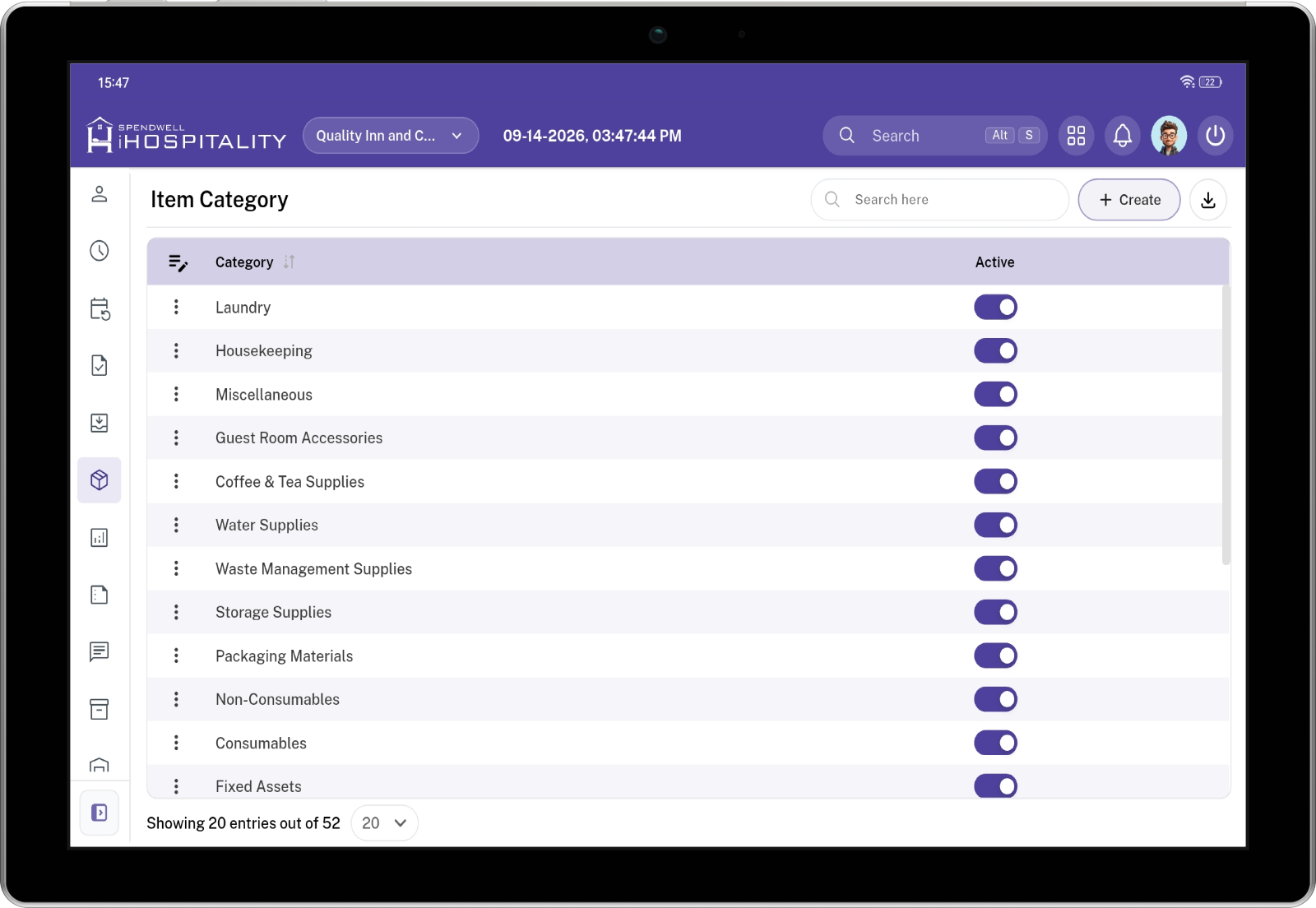Open the archive box sidebar icon
This screenshot has width=1316, height=908.
pos(100,709)
